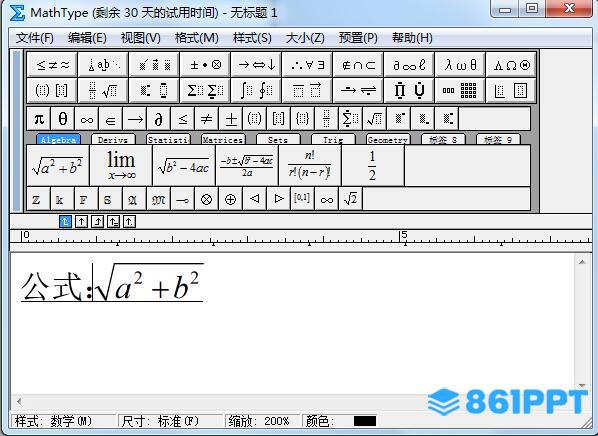Insert the combination formula n!/r!(n-r)!
Screen dimensions: 598x436
point(310,166)
